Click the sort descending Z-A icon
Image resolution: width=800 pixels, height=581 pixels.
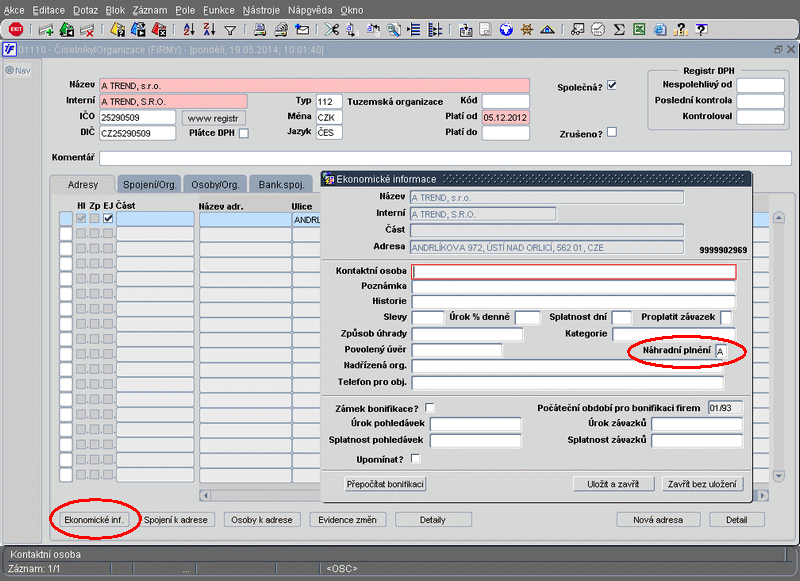click(210, 30)
